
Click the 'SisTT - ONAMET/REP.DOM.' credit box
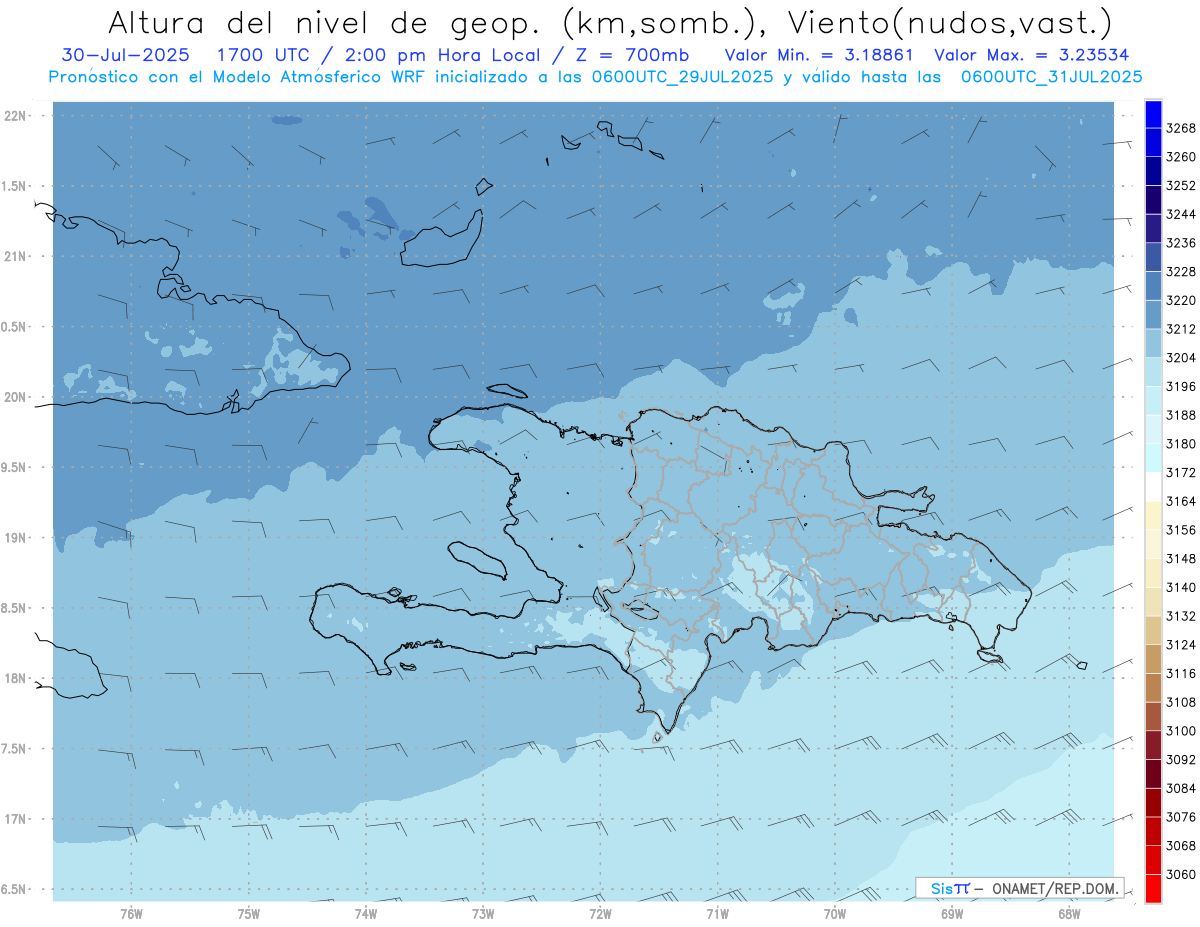[1020, 887]
